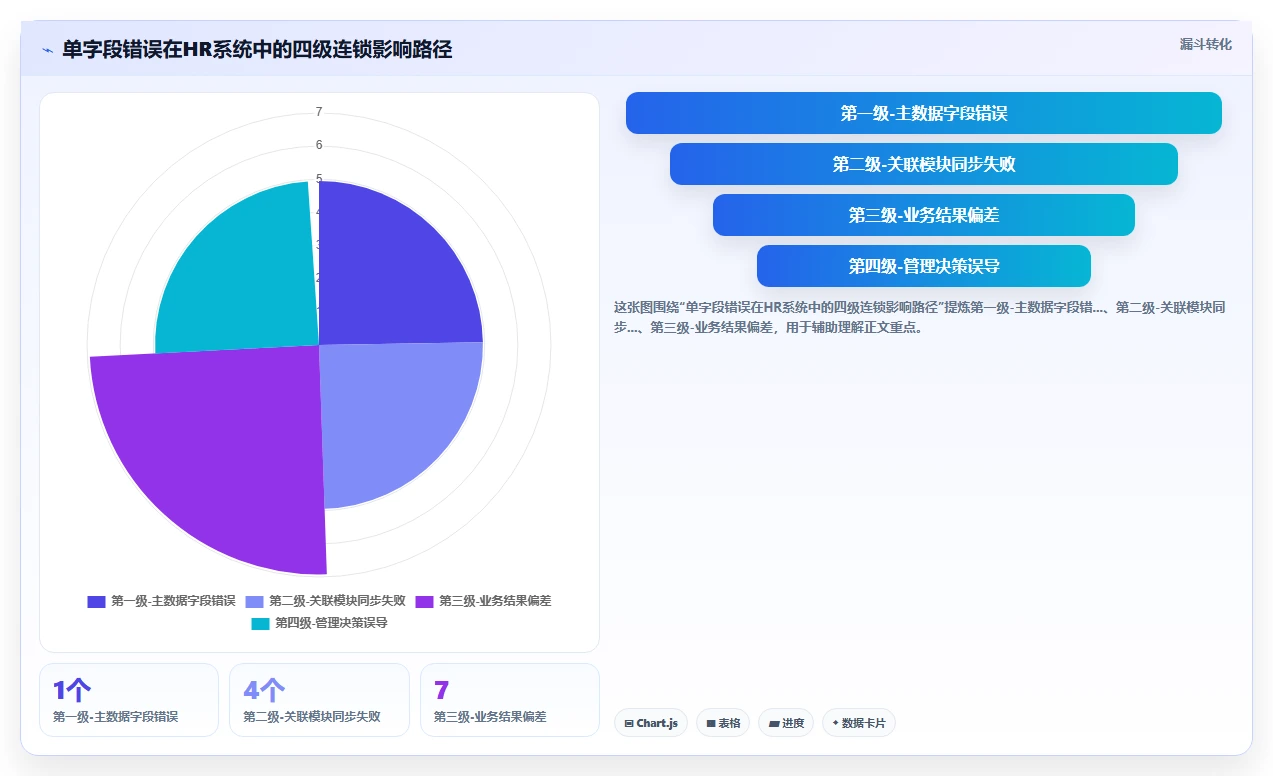Image resolution: width=1273 pixels, height=776 pixels.
Task: Click the 数据卡片 tag chip
Action: click(x=858, y=723)
